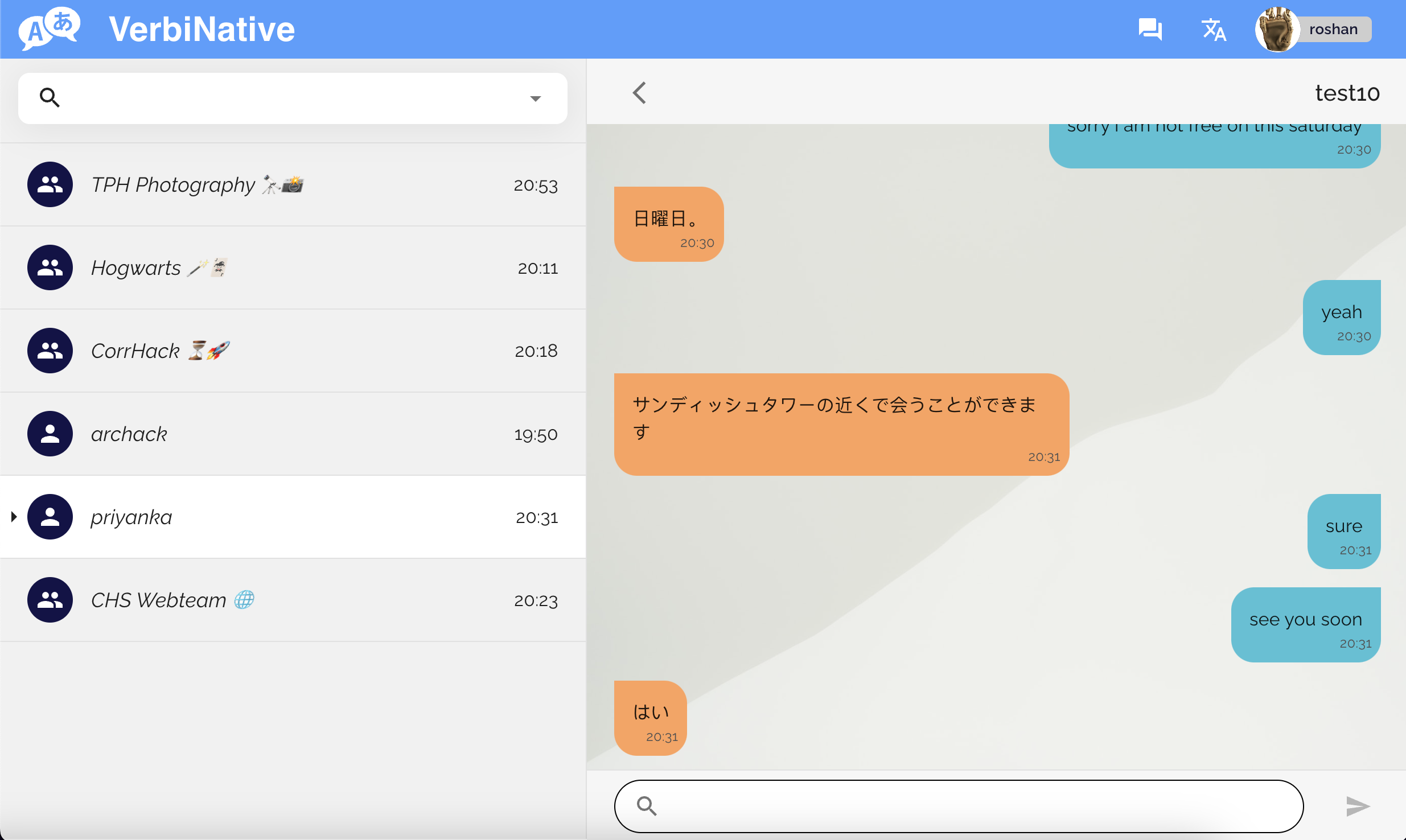
Task: Click the test10 chat title
Action: [x=1347, y=93]
